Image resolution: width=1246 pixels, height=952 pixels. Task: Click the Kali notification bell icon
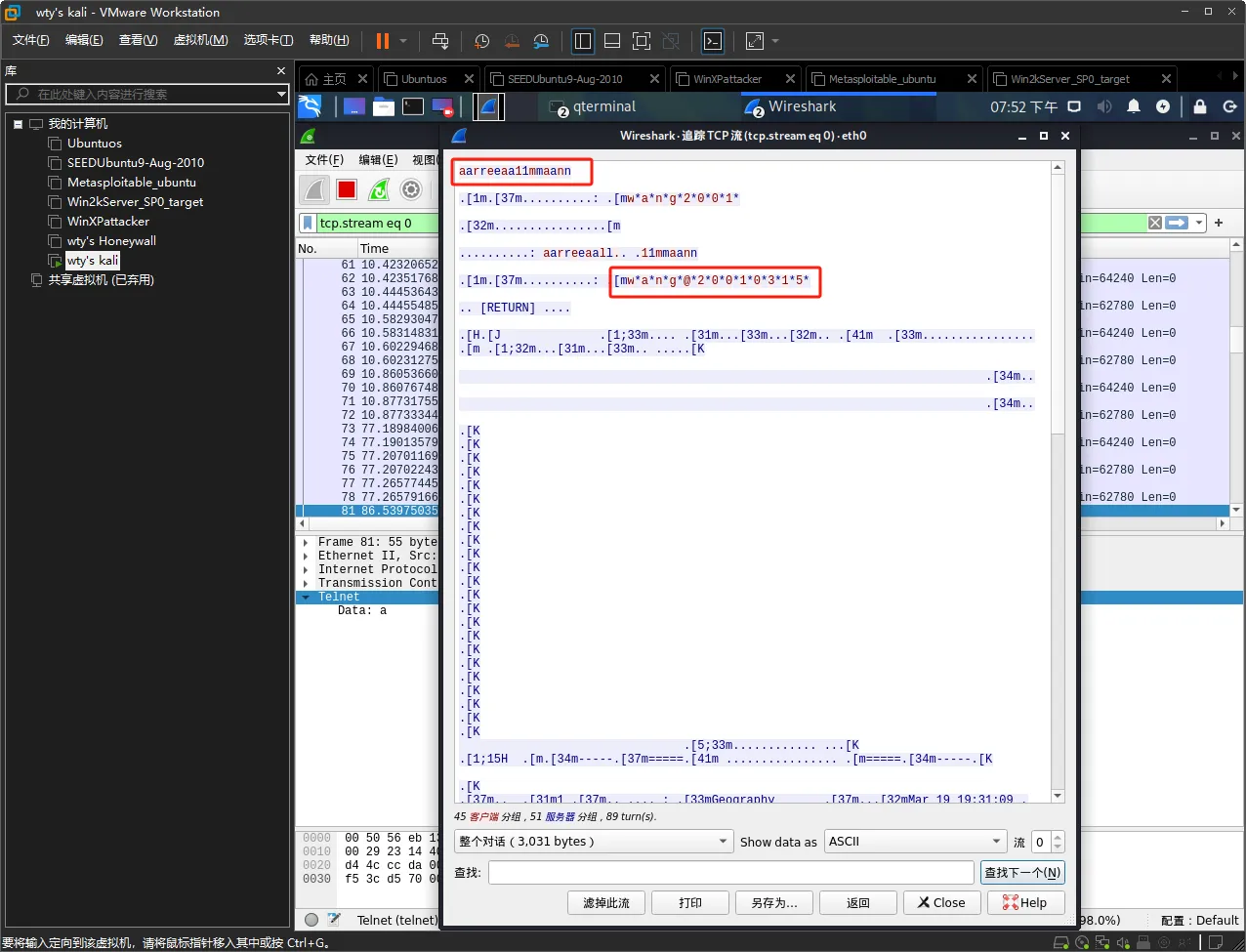tap(1134, 106)
